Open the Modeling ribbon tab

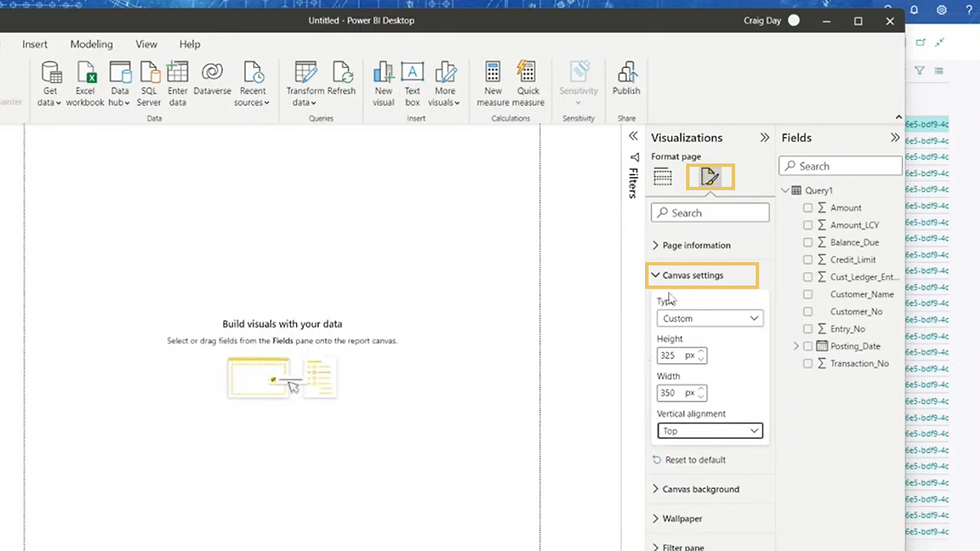(x=91, y=44)
